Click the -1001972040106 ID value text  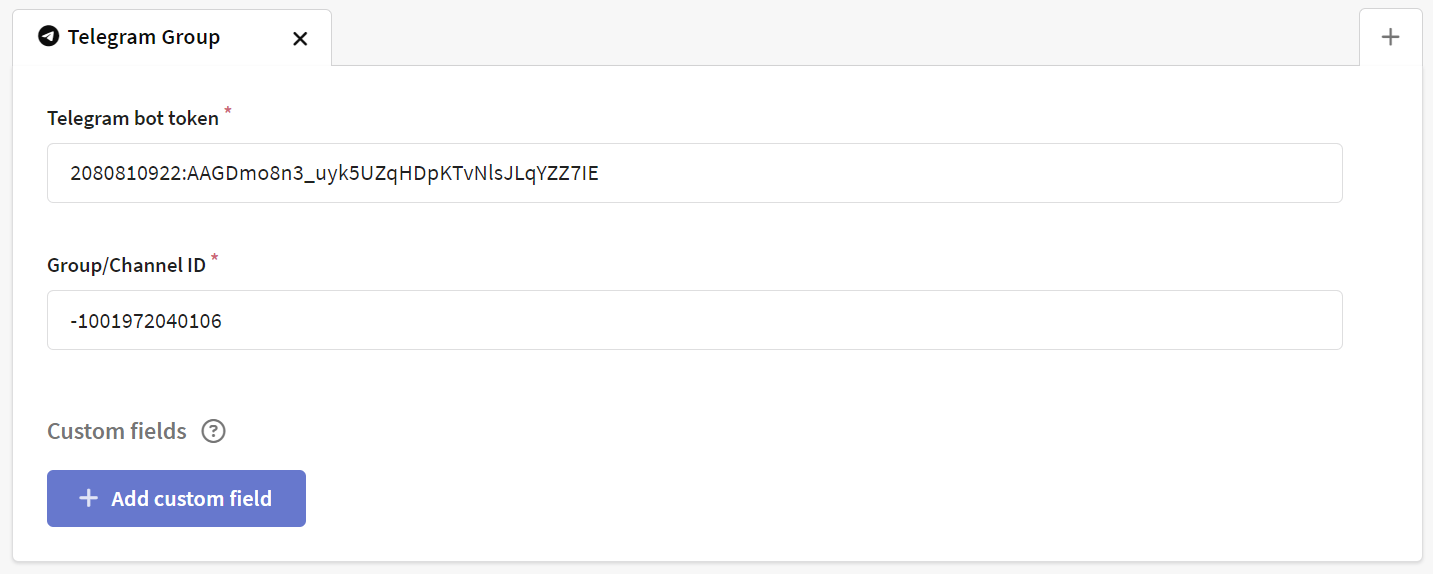click(x=146, y=321)
